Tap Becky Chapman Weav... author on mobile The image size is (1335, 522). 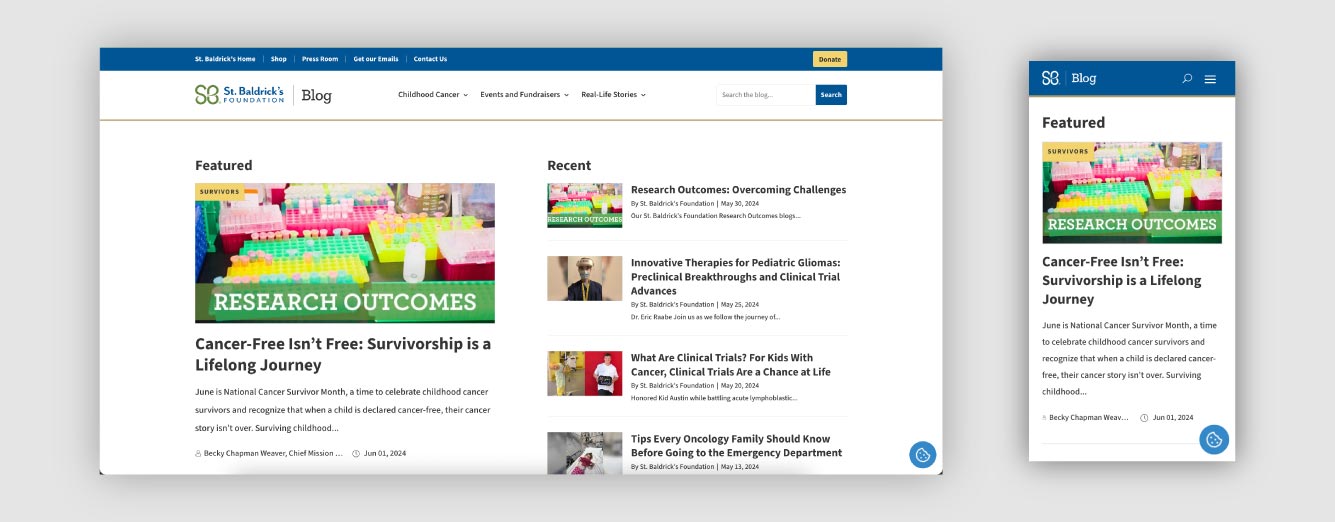click(x=1088, y=417)
